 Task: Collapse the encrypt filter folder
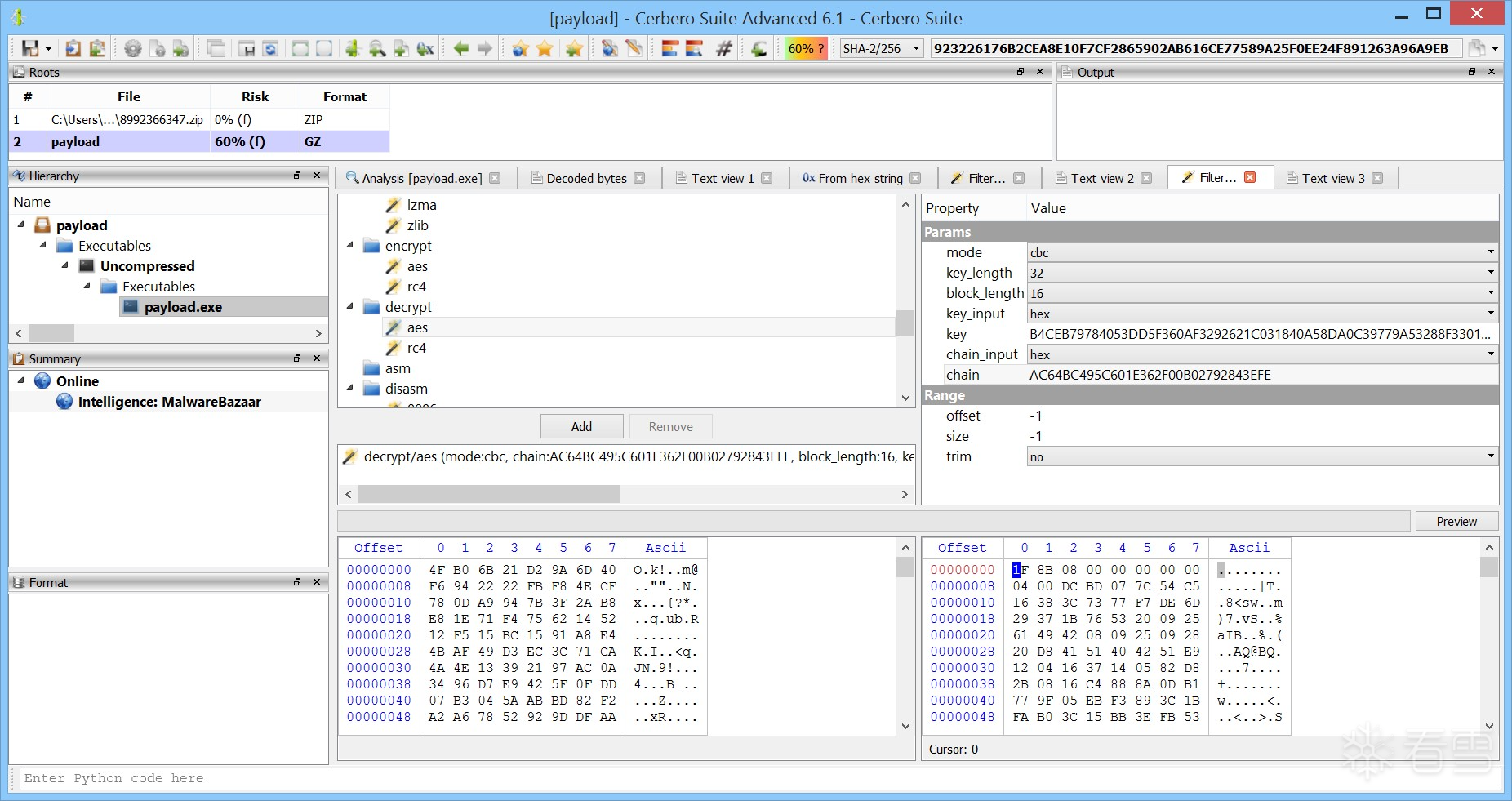[x=349, y=245]
